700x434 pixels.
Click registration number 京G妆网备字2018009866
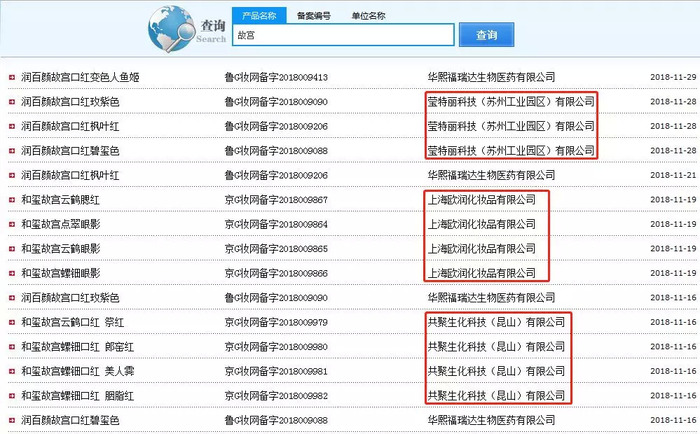tap(276, 273)
